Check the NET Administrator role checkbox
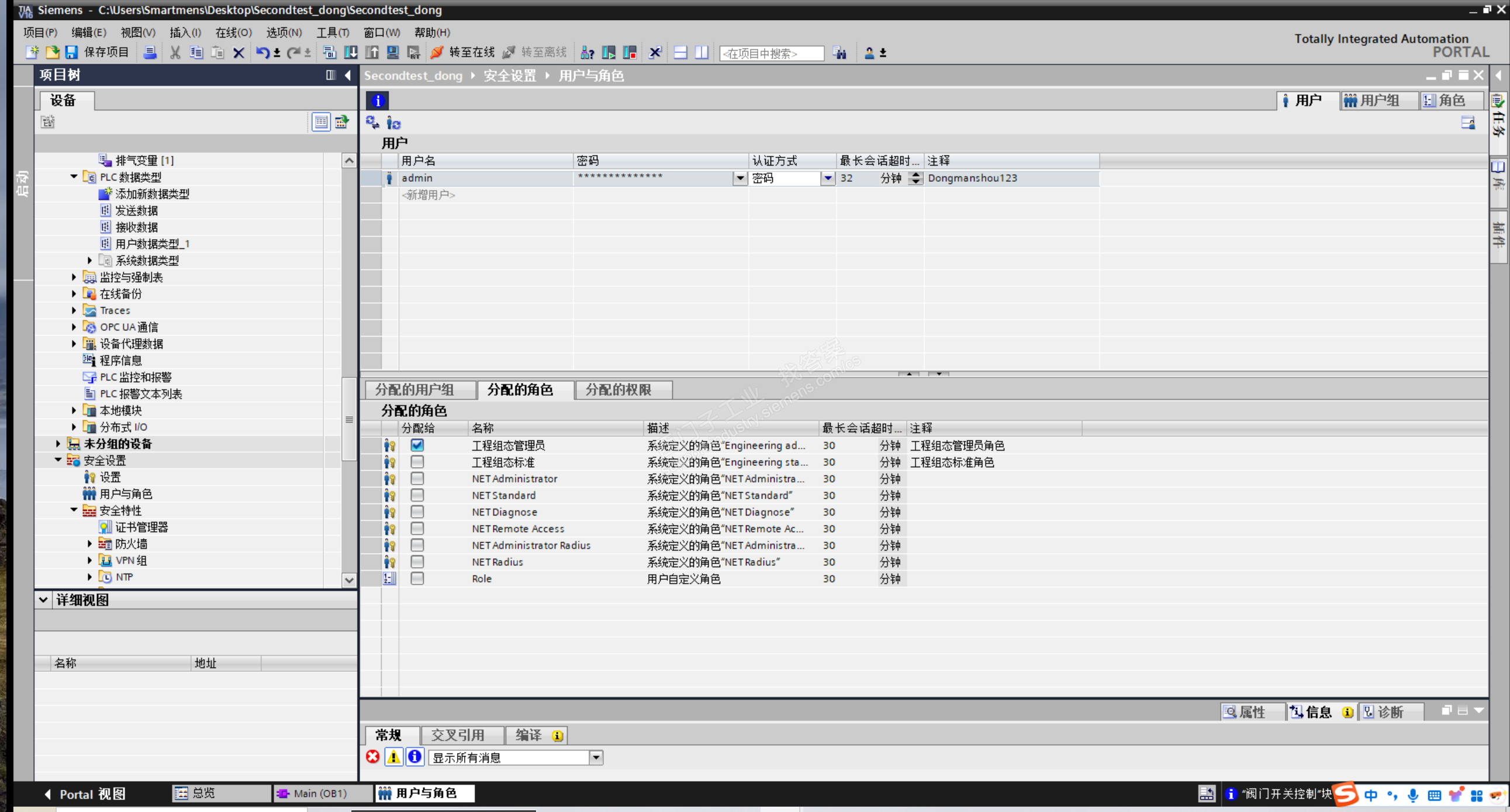 pos(417,478)
